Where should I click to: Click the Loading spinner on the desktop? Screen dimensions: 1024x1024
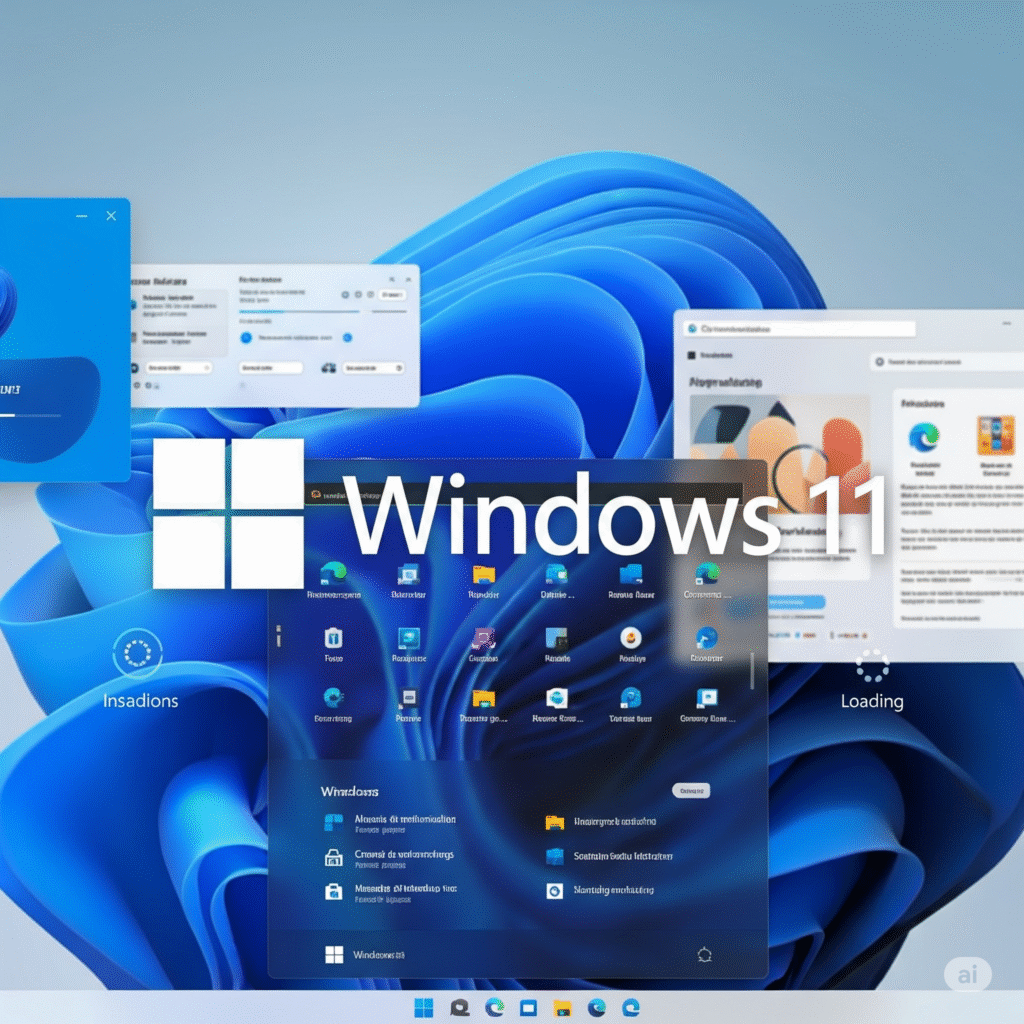click(872, 666)
